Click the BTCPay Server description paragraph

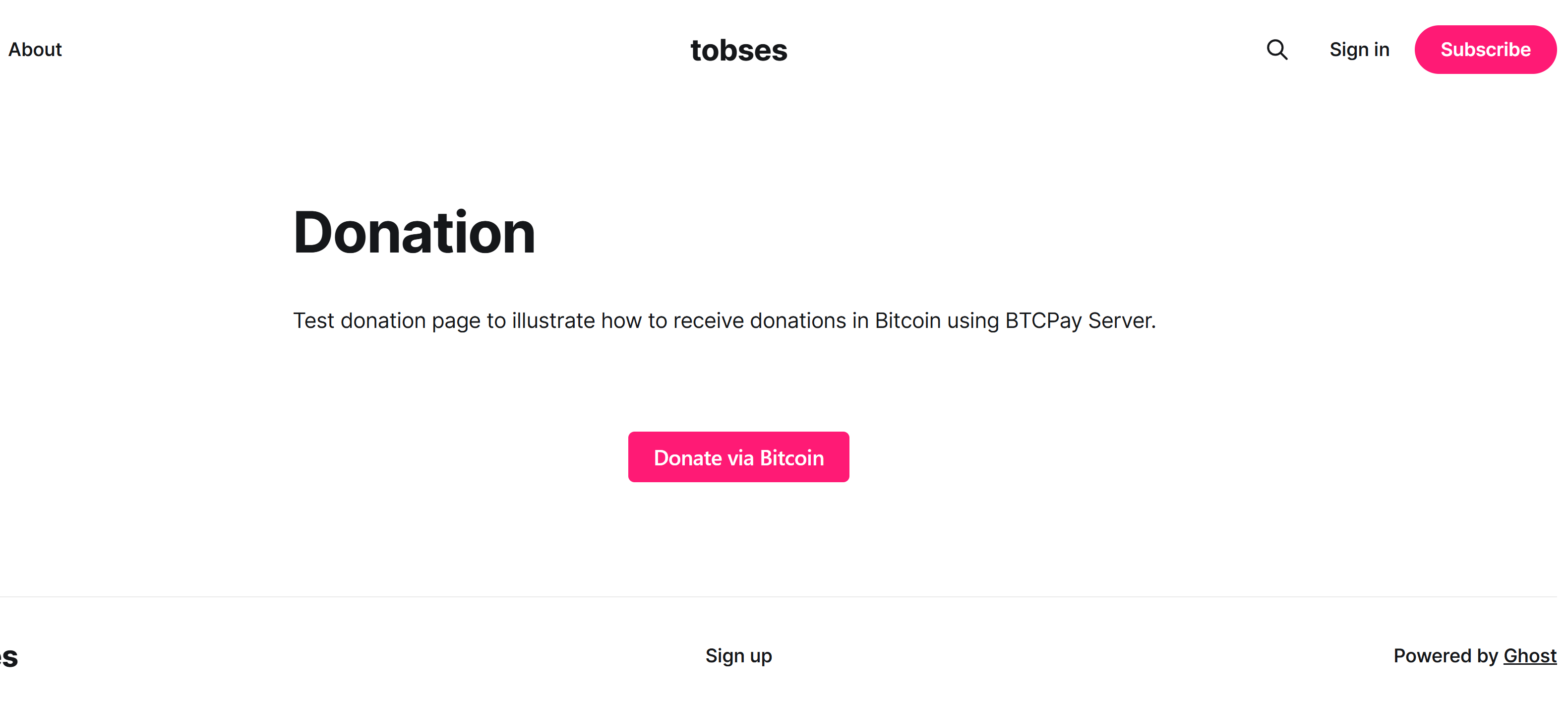pos(724,320)
